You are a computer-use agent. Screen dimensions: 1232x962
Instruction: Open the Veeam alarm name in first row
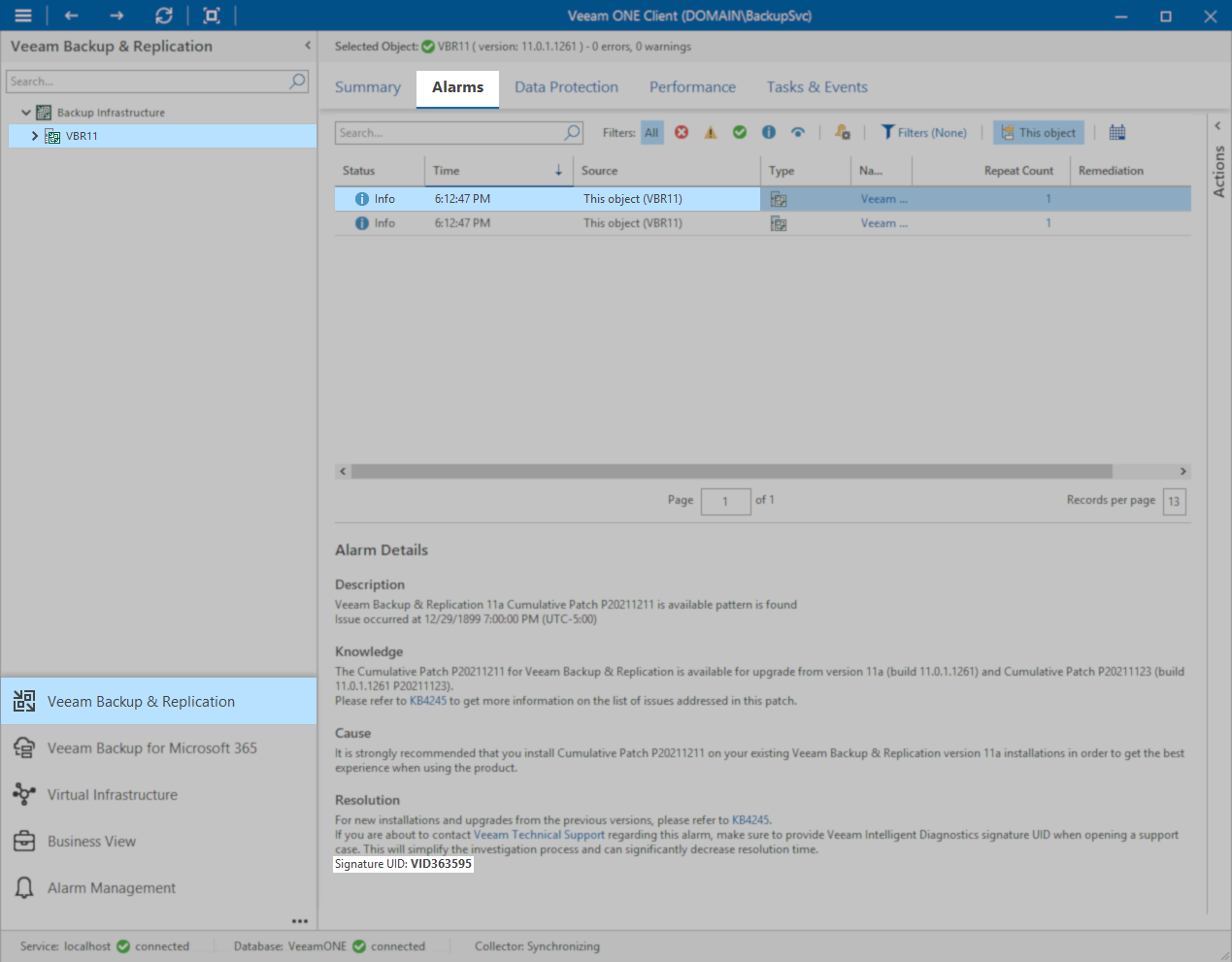[x=884, y=199]
